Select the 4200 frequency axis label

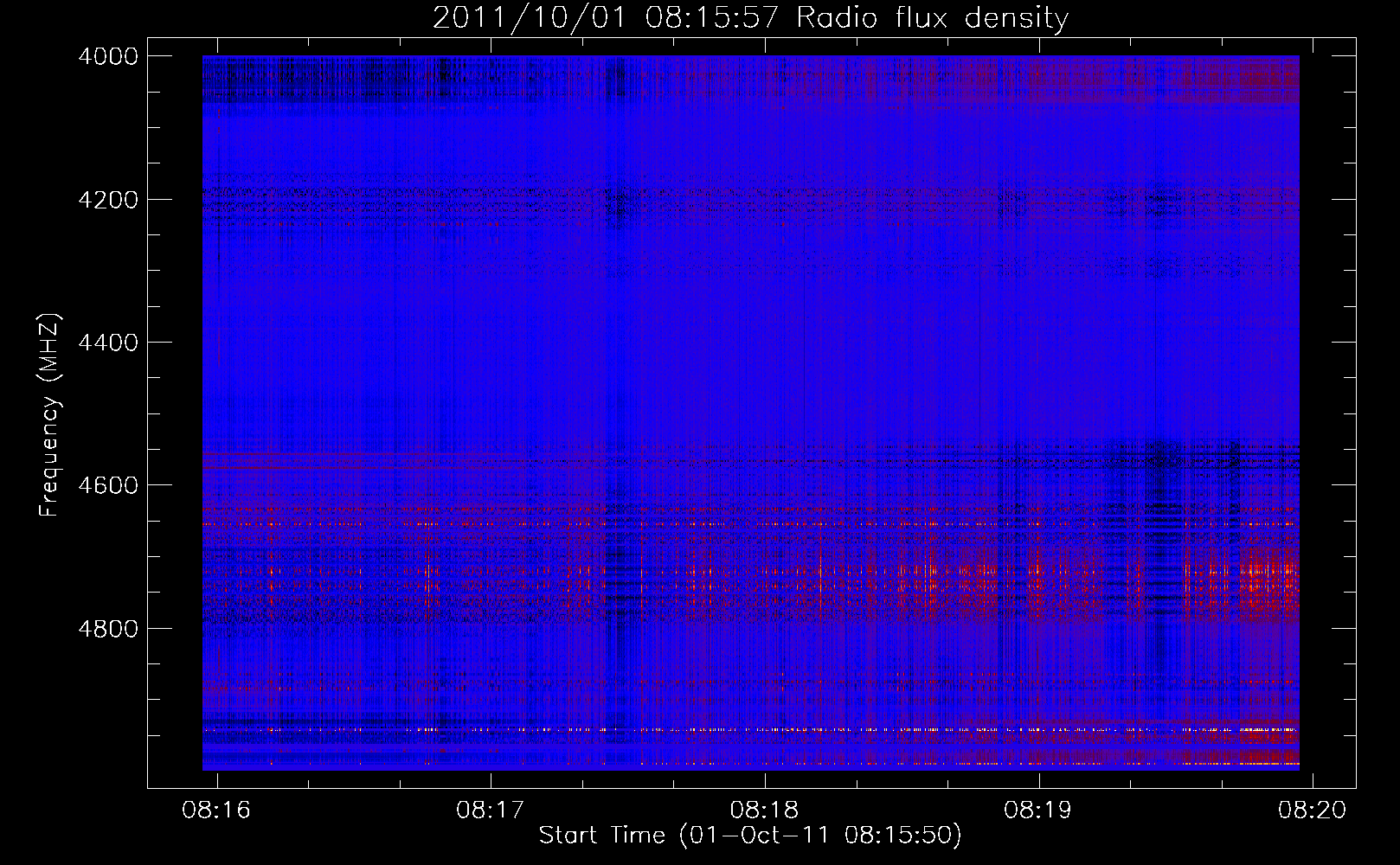(x=108, y=200)
